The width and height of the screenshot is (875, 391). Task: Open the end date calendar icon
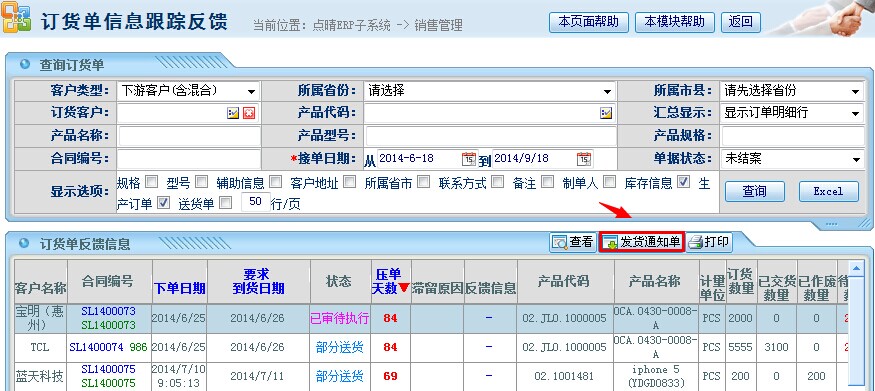point(584,158)
